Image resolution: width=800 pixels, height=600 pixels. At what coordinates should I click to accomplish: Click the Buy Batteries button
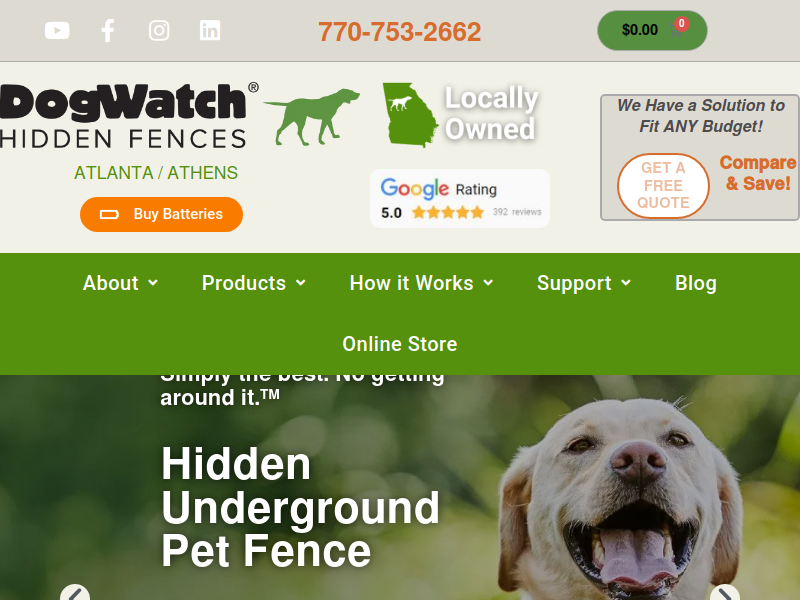coord(161,214)
